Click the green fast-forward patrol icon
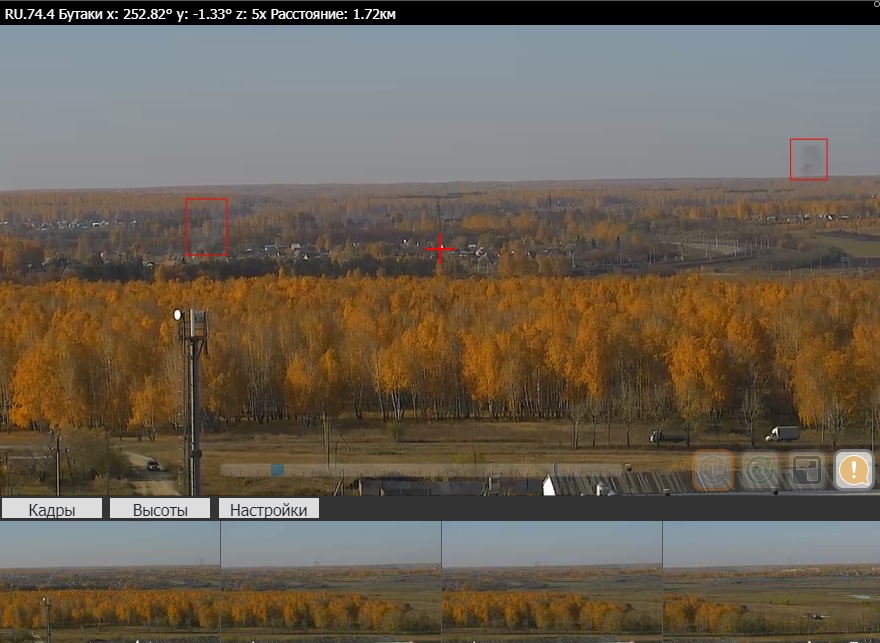 click(758, 471)
